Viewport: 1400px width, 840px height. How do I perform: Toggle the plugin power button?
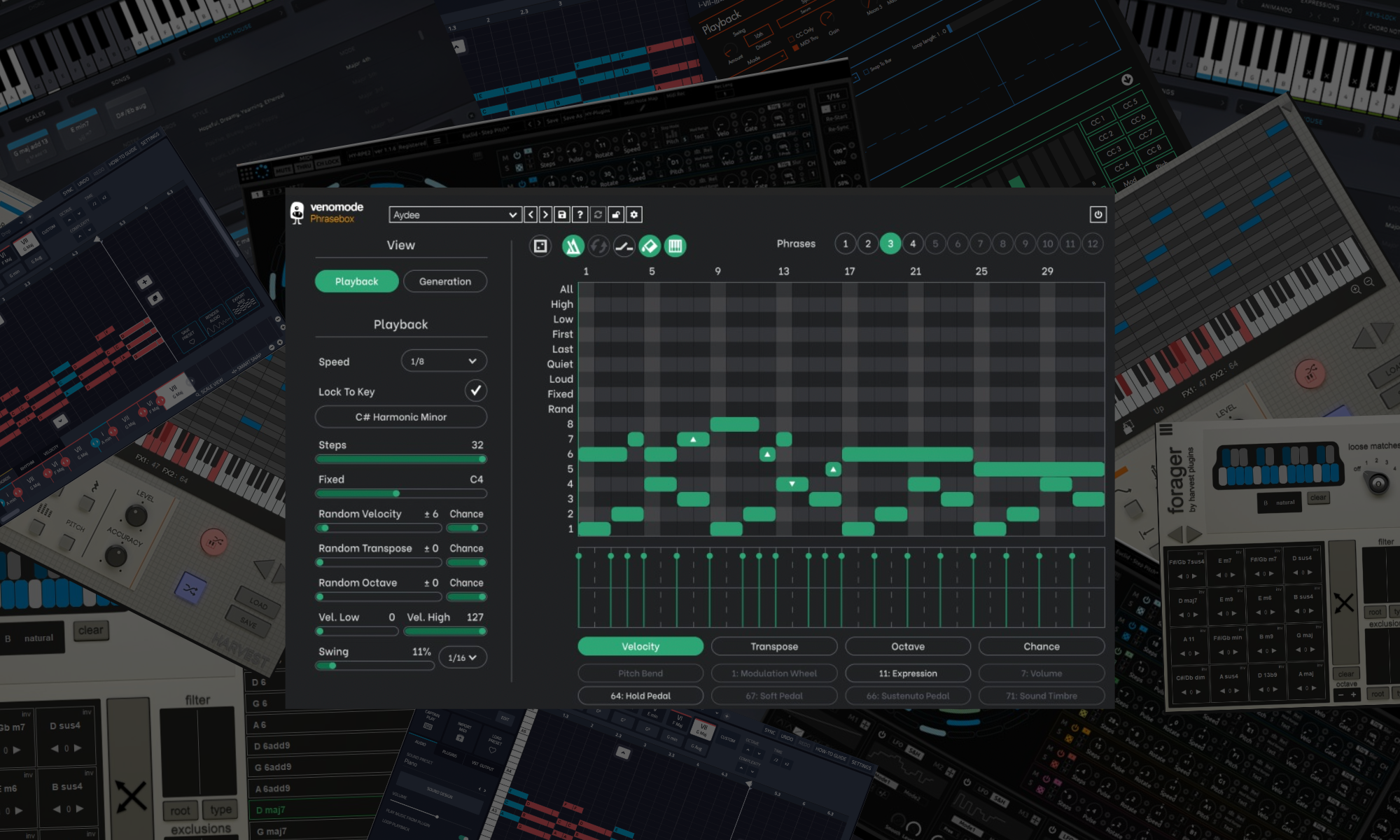click(x=1098, y=215)
